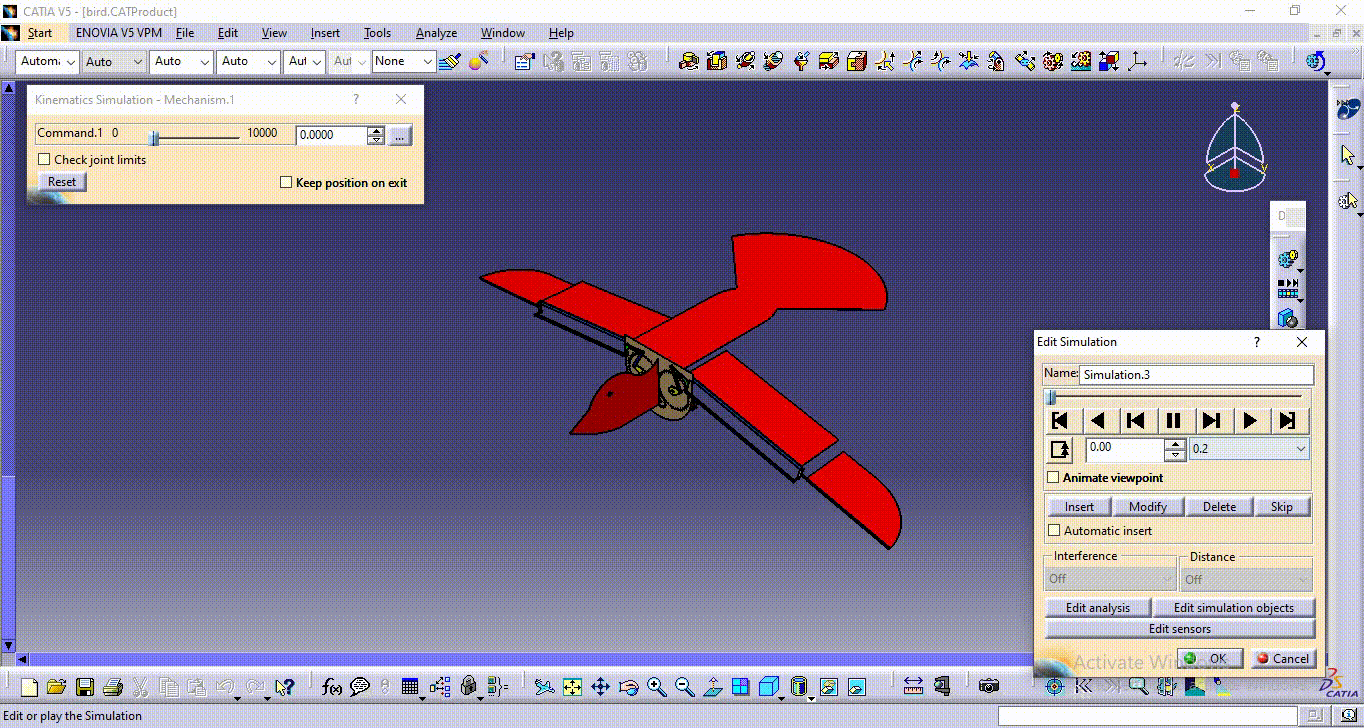
Task: Activate the Fly mode airplane icon
Action: 543,687
